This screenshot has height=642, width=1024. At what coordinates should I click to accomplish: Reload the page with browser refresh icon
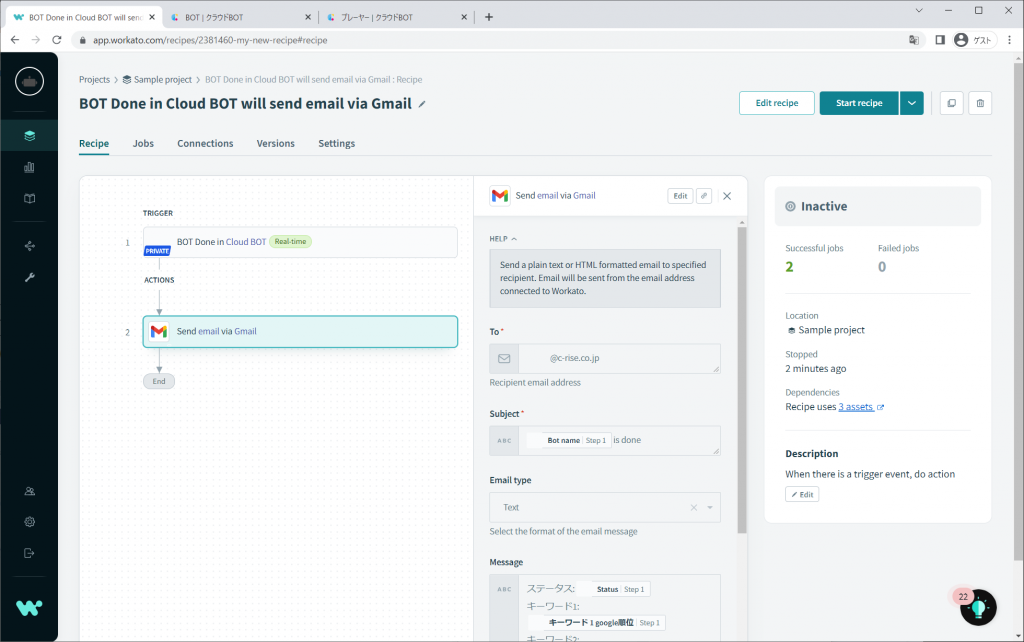click(x=57, y=40)
